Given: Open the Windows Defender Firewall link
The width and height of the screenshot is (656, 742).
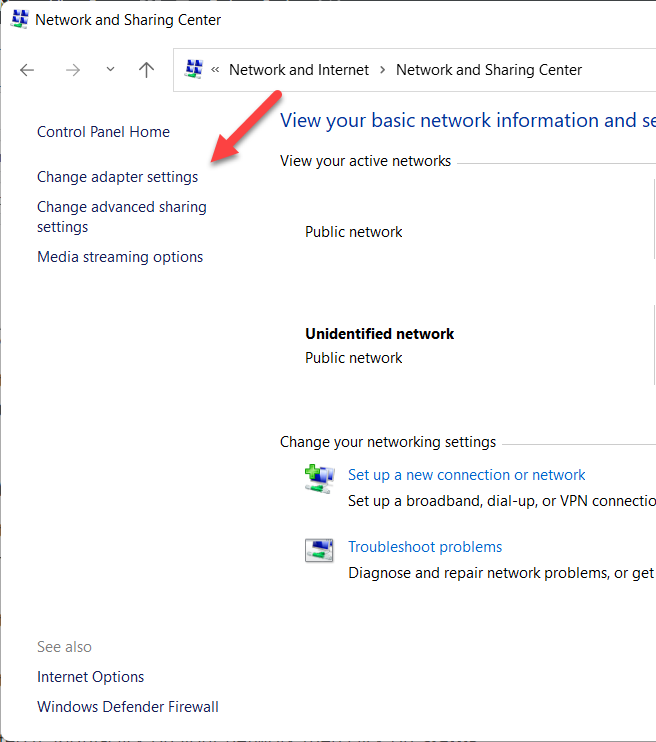Looking at the screenshot, I should [127, 707].
